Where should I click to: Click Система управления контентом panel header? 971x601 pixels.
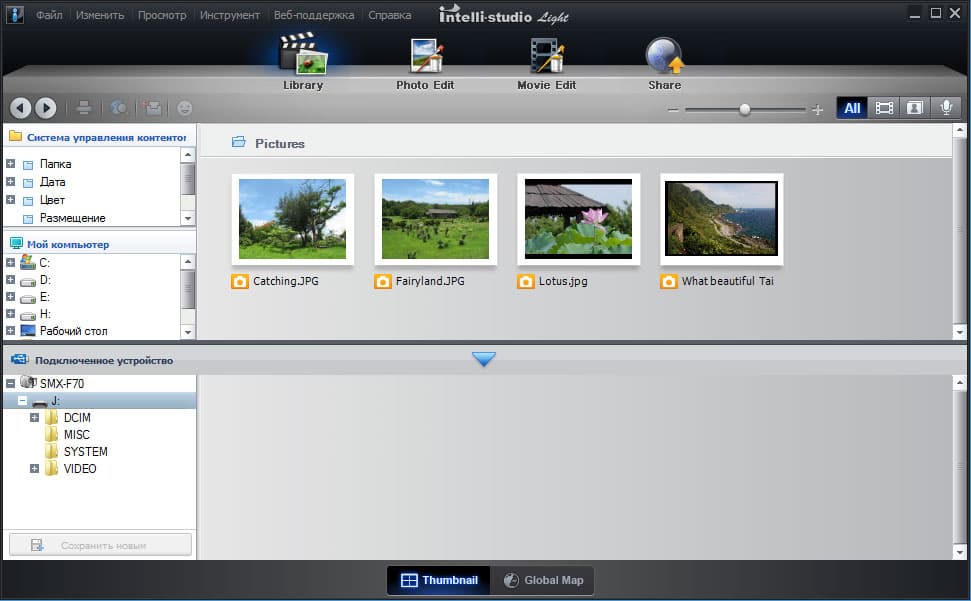98,137
